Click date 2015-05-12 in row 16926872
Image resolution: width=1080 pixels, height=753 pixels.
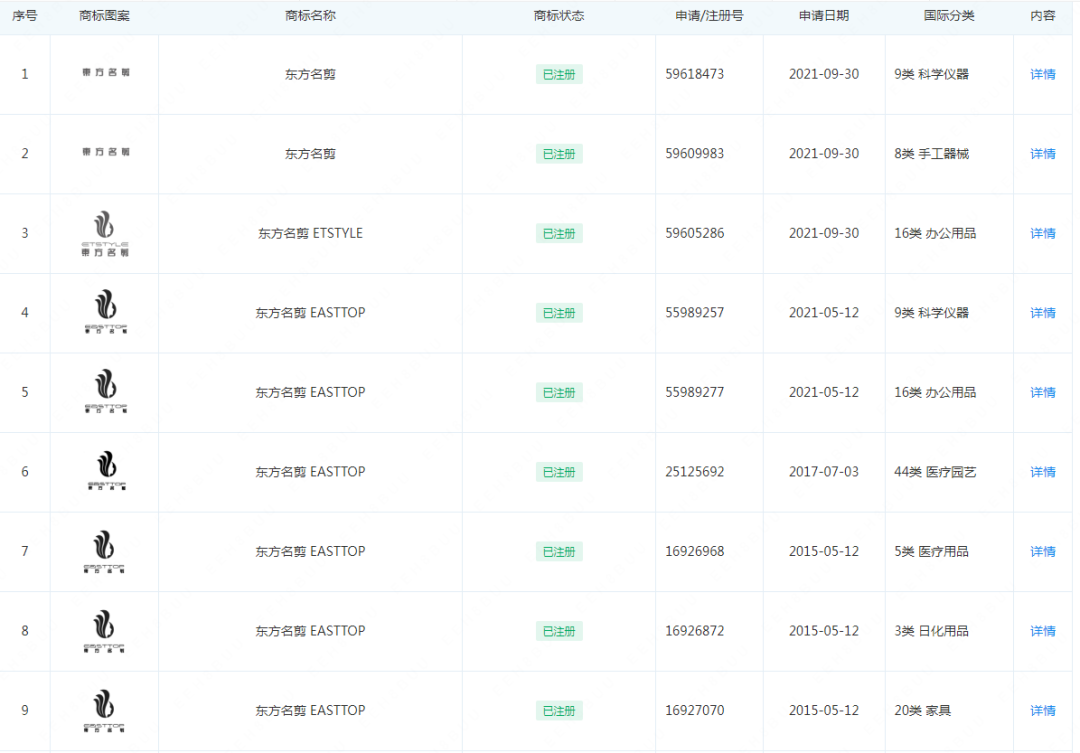coord(824,631)
